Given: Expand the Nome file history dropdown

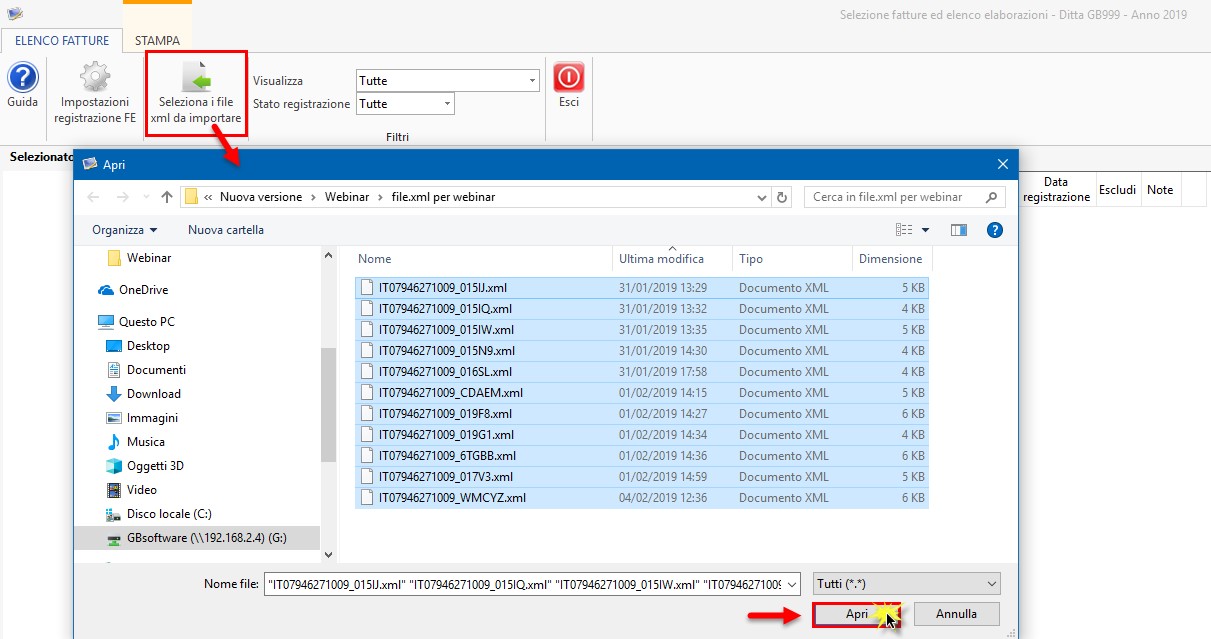Looking at the screenshot, I should coord(792,583).
